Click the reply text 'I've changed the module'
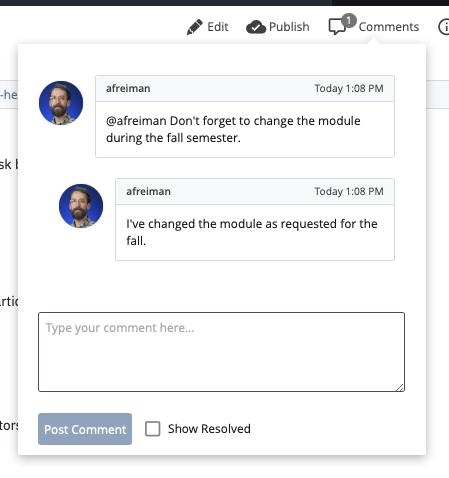Screen dimensions: 449x478 tap(194, 224)
